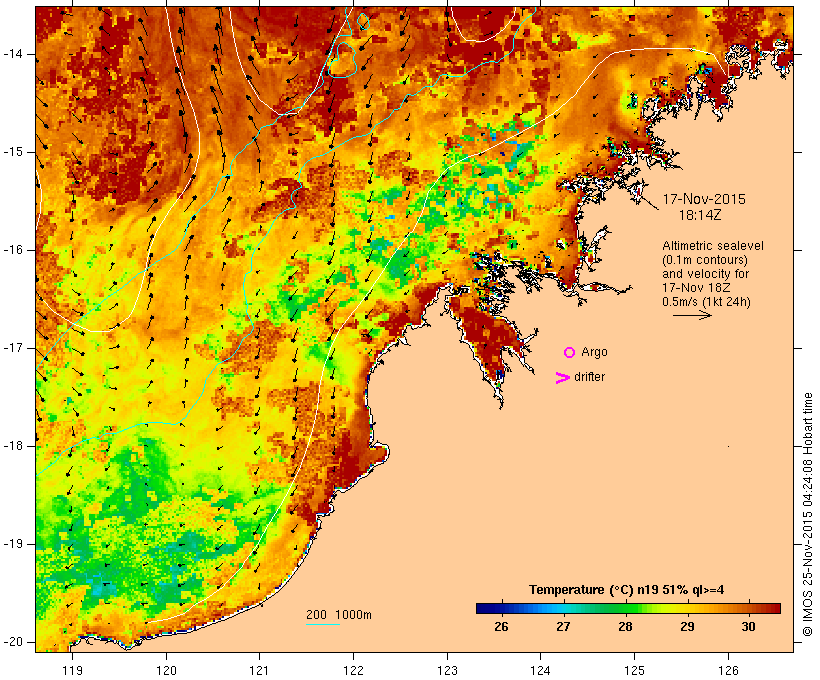The width and height of the screenshot is (820, 680).
Task: Click the '200 1000m' depth label
Action: [x=339, y=615]
